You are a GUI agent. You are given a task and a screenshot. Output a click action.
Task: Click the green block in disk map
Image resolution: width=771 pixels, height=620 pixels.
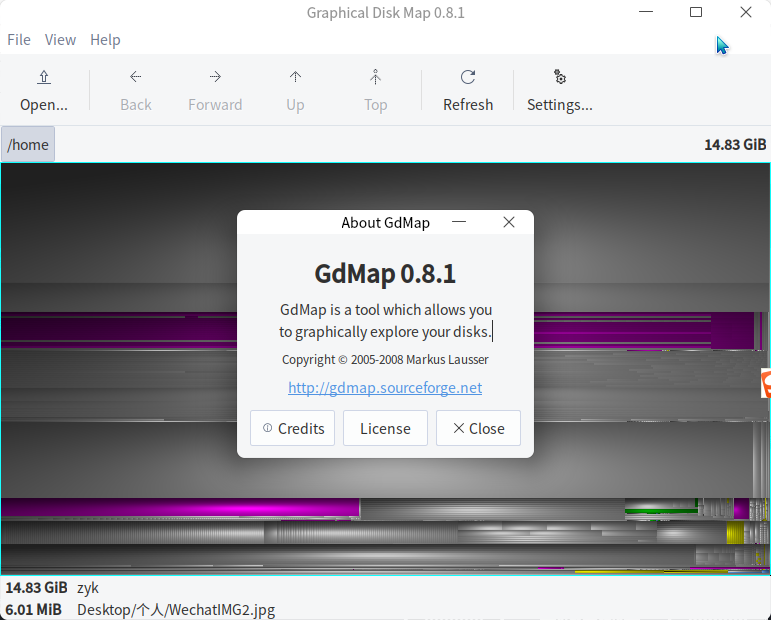click(x=661, y=511)
